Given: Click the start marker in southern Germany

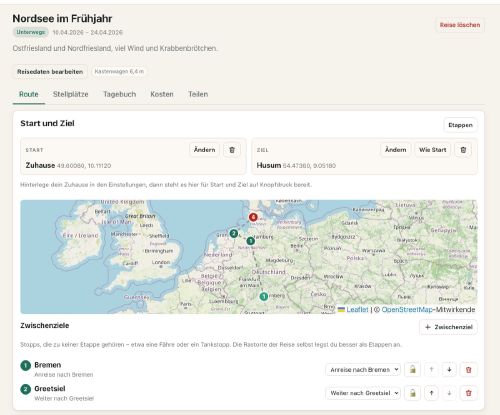Looking at the screenshot, I should coord(264,296).
